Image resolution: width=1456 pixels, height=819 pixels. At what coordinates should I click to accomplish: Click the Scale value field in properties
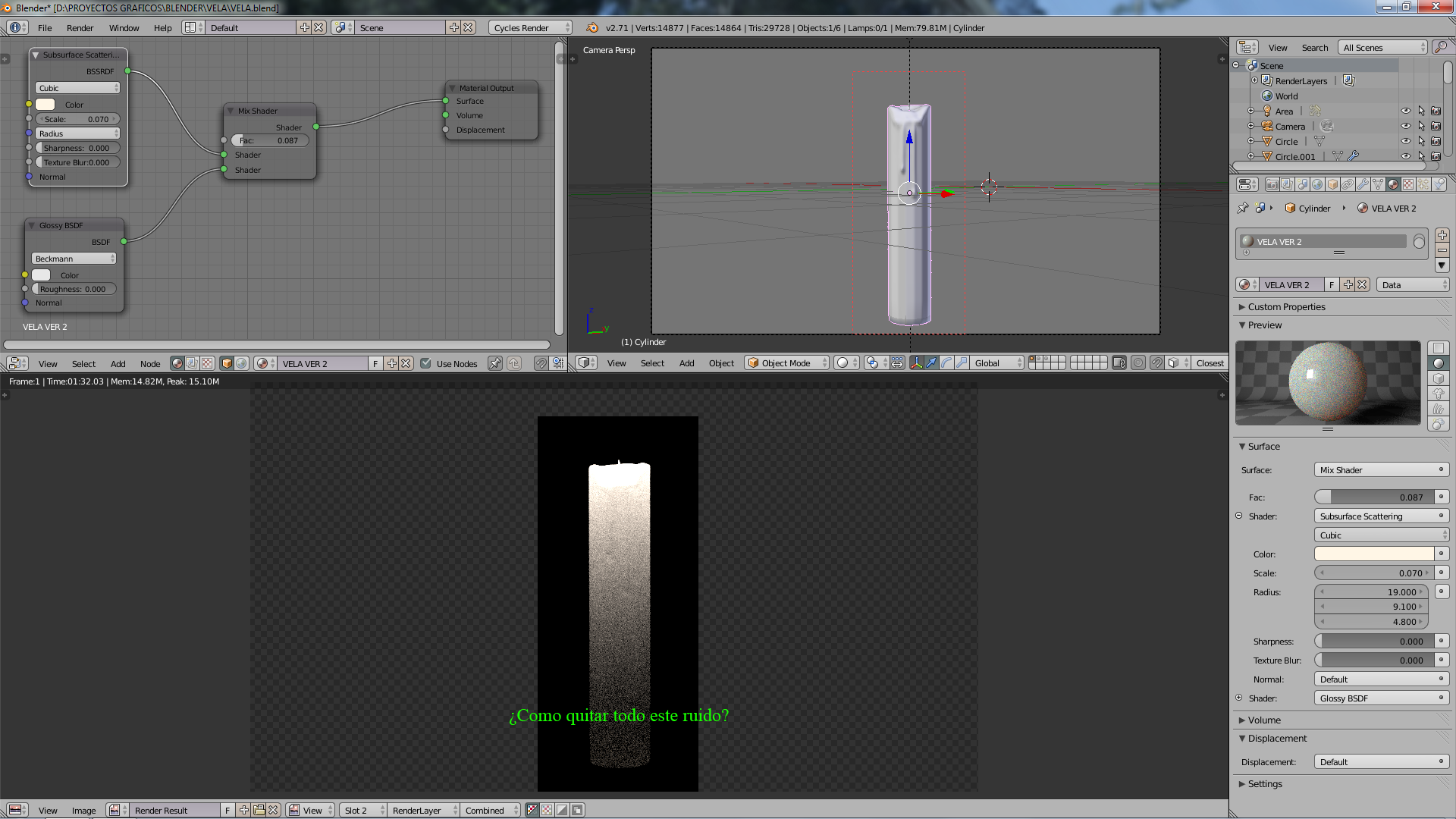[1372, 573]
